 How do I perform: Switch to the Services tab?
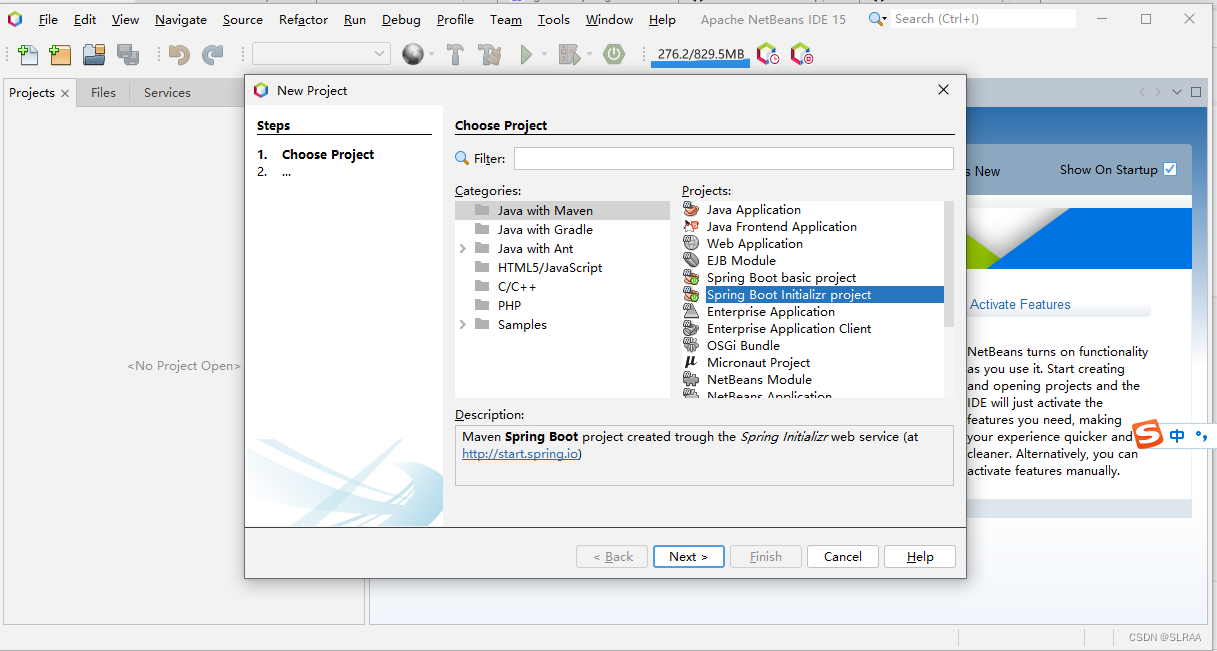point(167,92)
